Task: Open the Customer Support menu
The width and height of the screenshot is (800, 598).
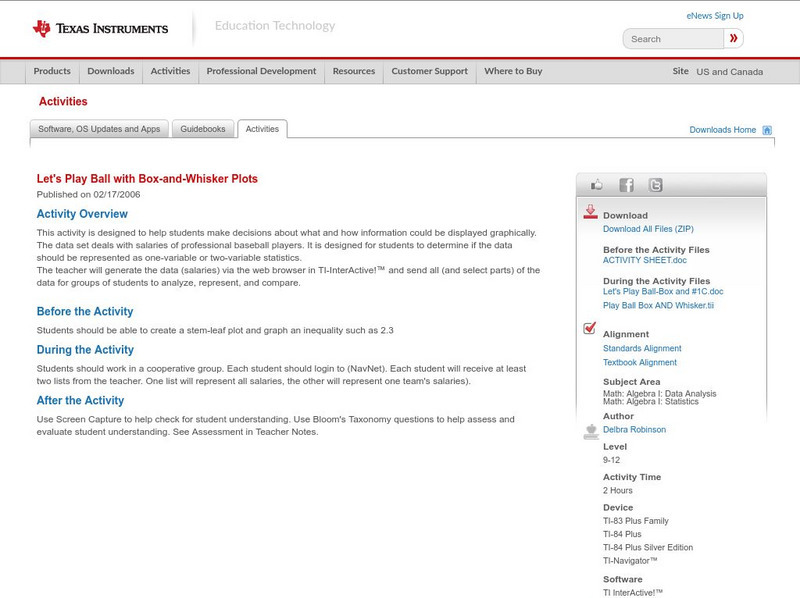Action: [430, 71]
